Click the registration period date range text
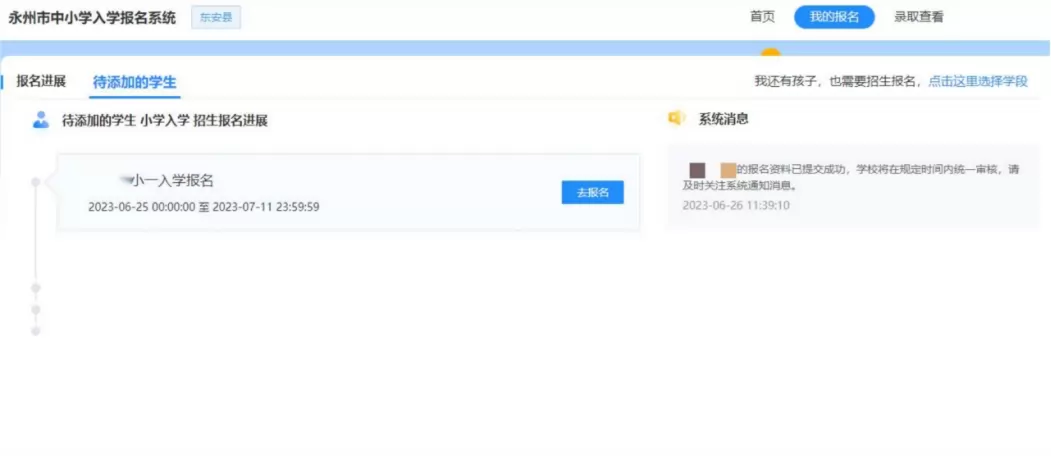The image size is (1051, 456). pyautogui.click(x=204, y=207)
